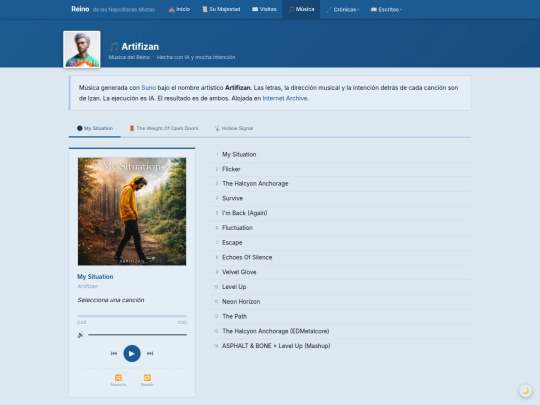Play The Halcyon Anchorage track 3
The height and width of the screenshot is (405, 540).
pyautogui.click(x=341, y=184)
